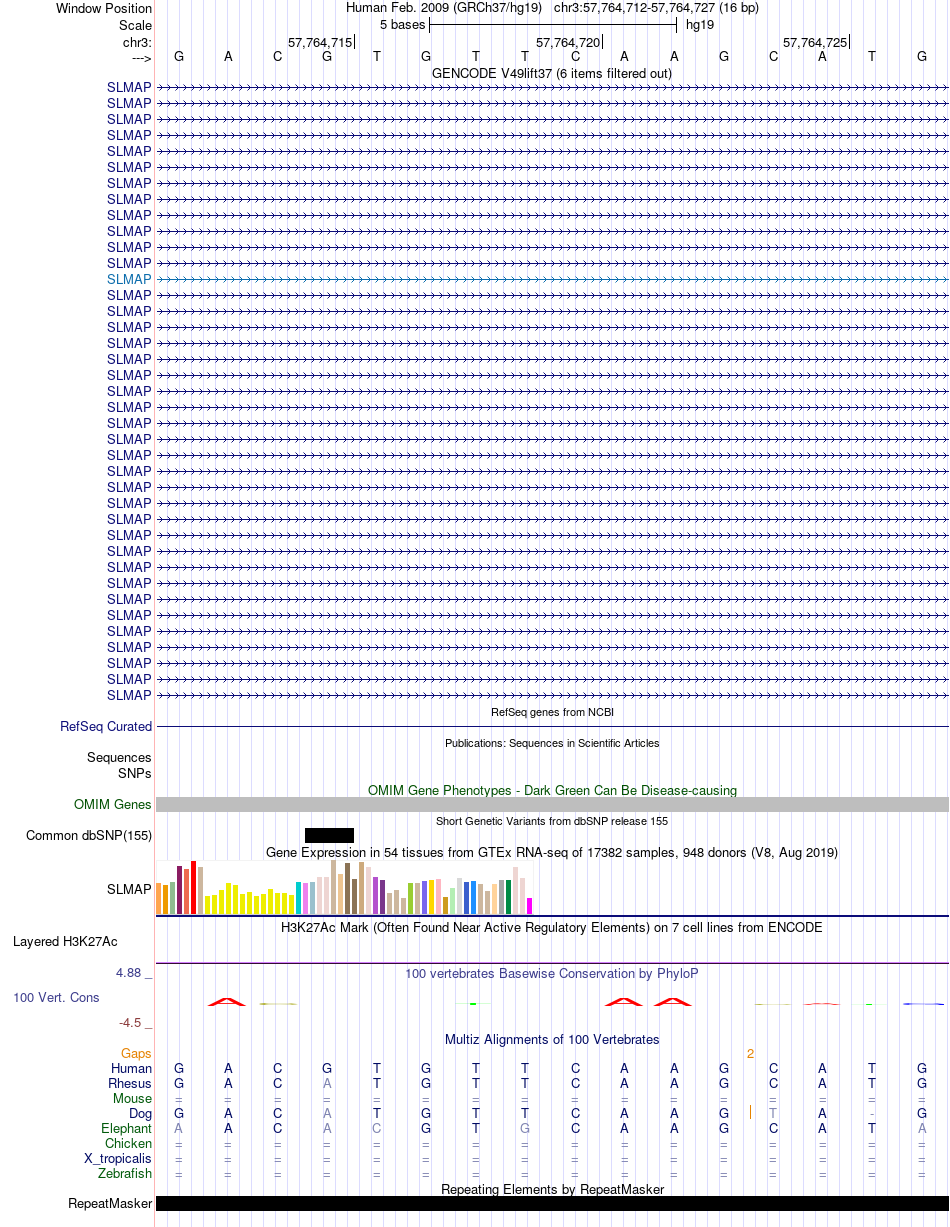Select the Elephant alignment row label
Viewport: 950px width, 1227px height.
(x=126, y=1128)
